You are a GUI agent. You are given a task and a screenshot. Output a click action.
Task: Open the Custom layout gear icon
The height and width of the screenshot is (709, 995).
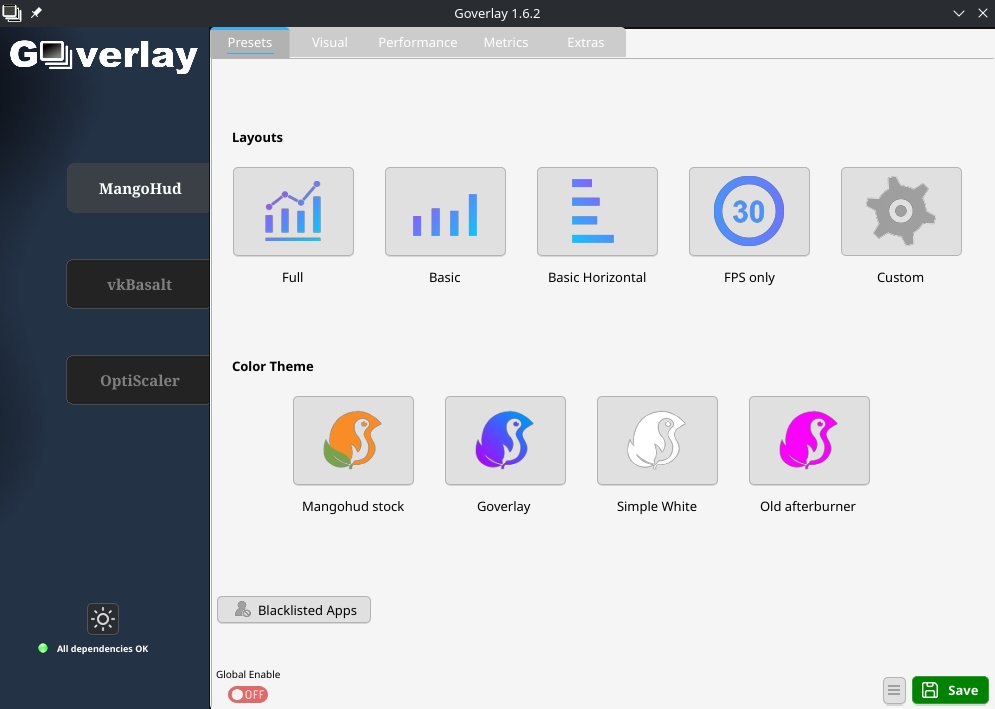click(x=901, y=211)
